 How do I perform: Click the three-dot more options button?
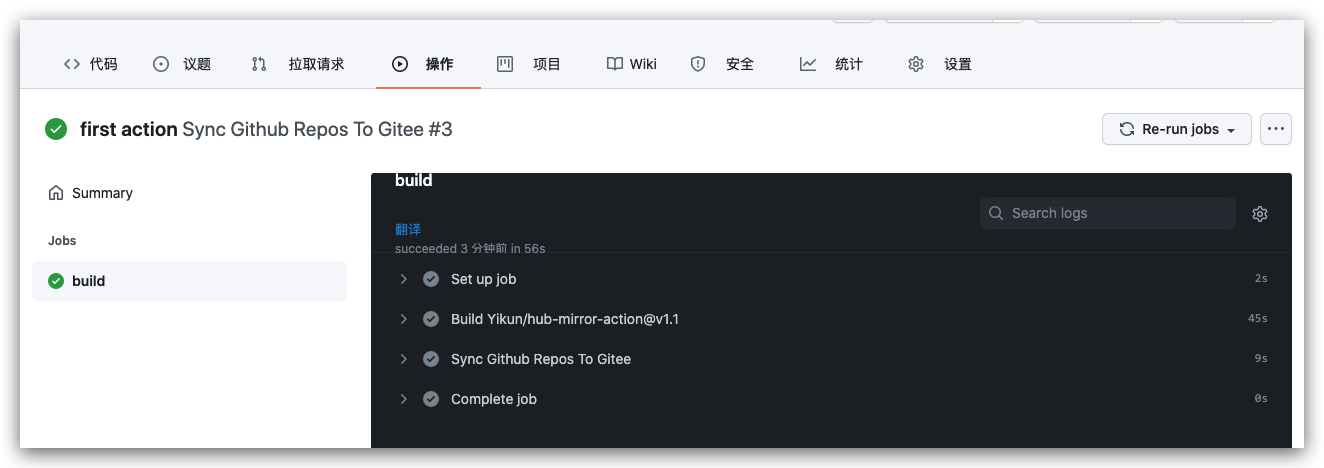click(1276, 129)
